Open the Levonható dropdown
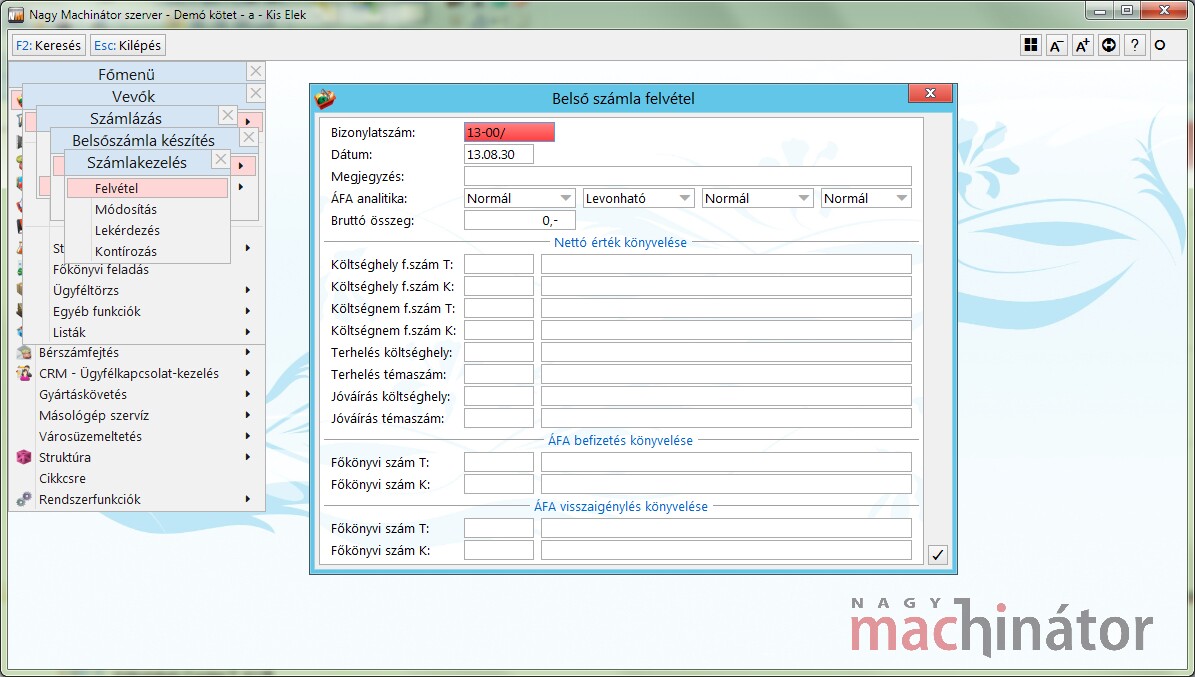The image size is (1195, 677). (x=638, y=198)
